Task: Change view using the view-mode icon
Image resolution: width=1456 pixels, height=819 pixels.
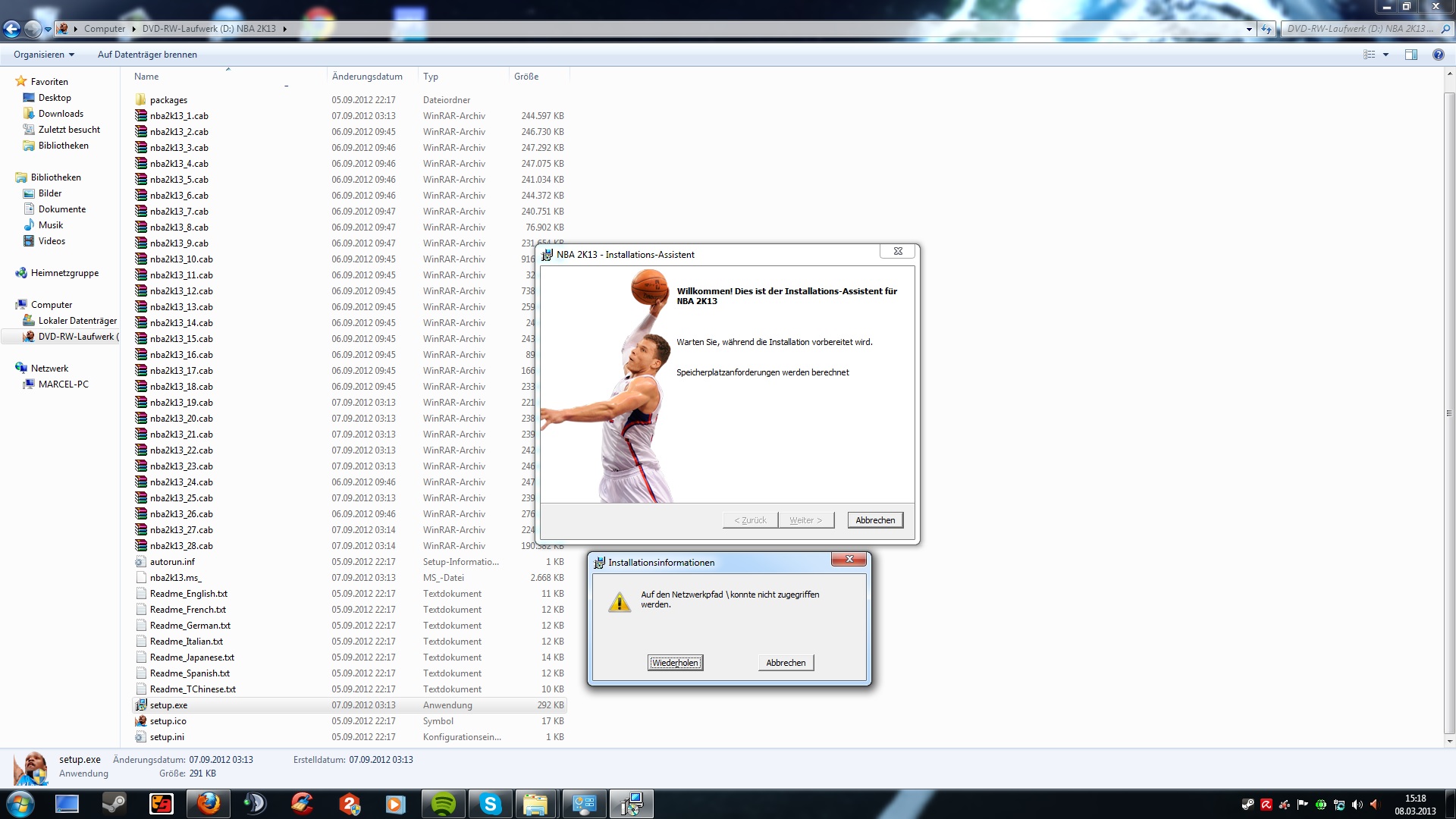Action: pyautogui.click(x=1369, y=55)
